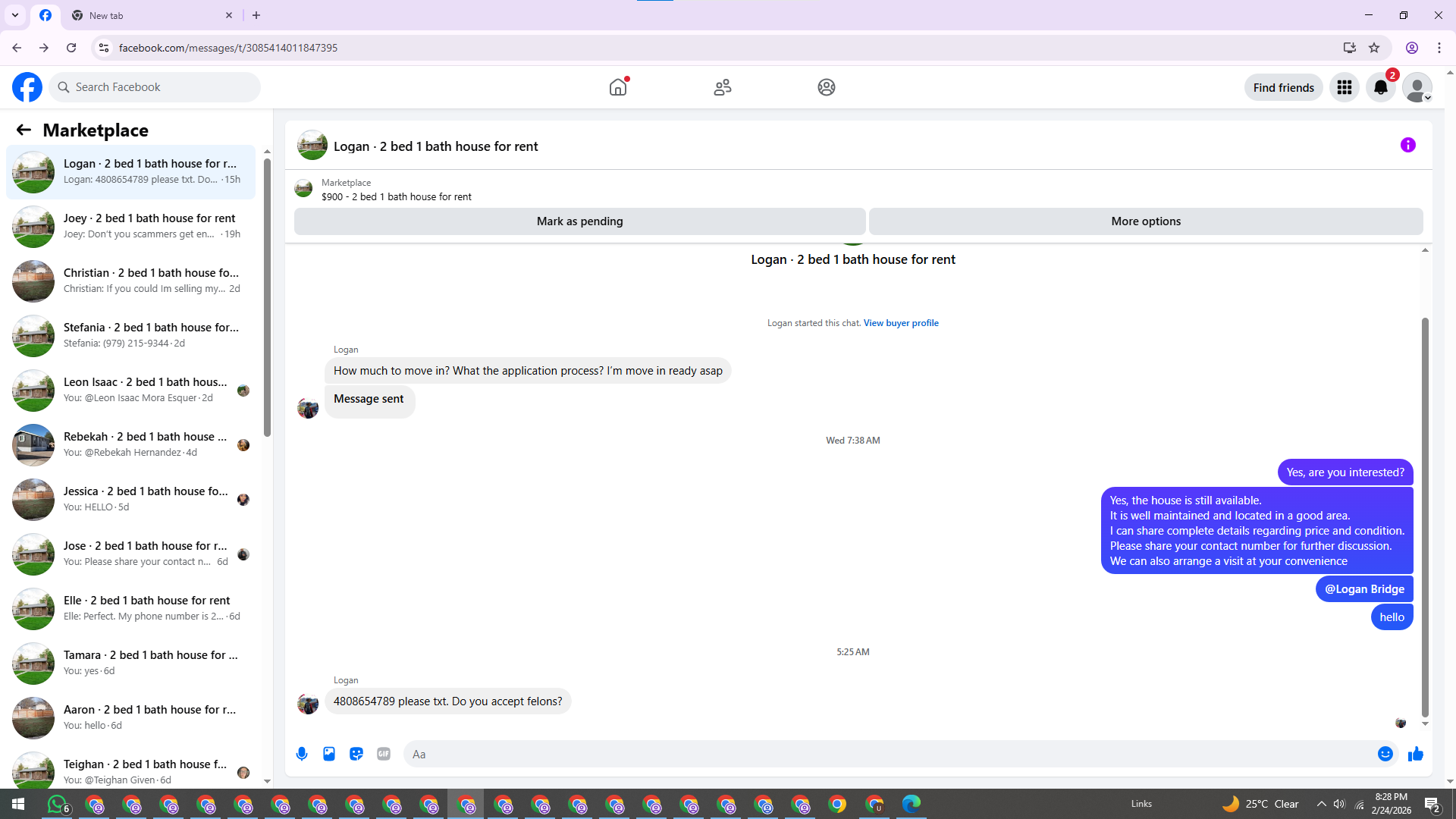The width and height of the screenshot is (1456, 819).
Task: Open the Chrome tab search dropdown
Action: point(14,15)
